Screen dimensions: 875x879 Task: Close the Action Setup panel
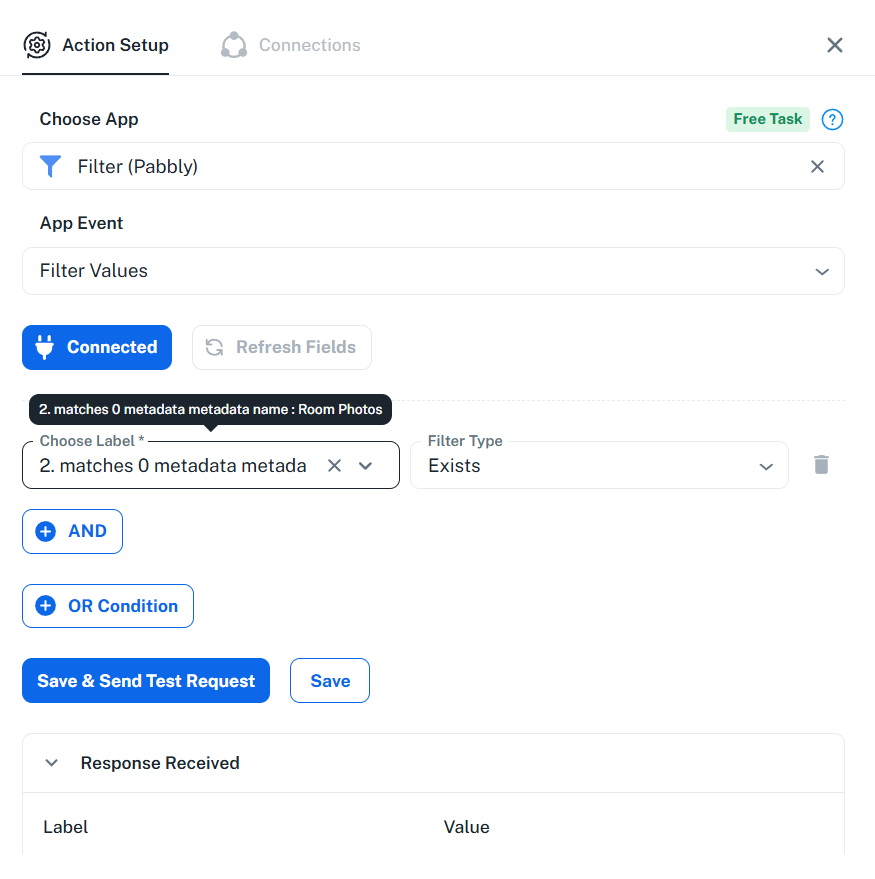[835, 45]
